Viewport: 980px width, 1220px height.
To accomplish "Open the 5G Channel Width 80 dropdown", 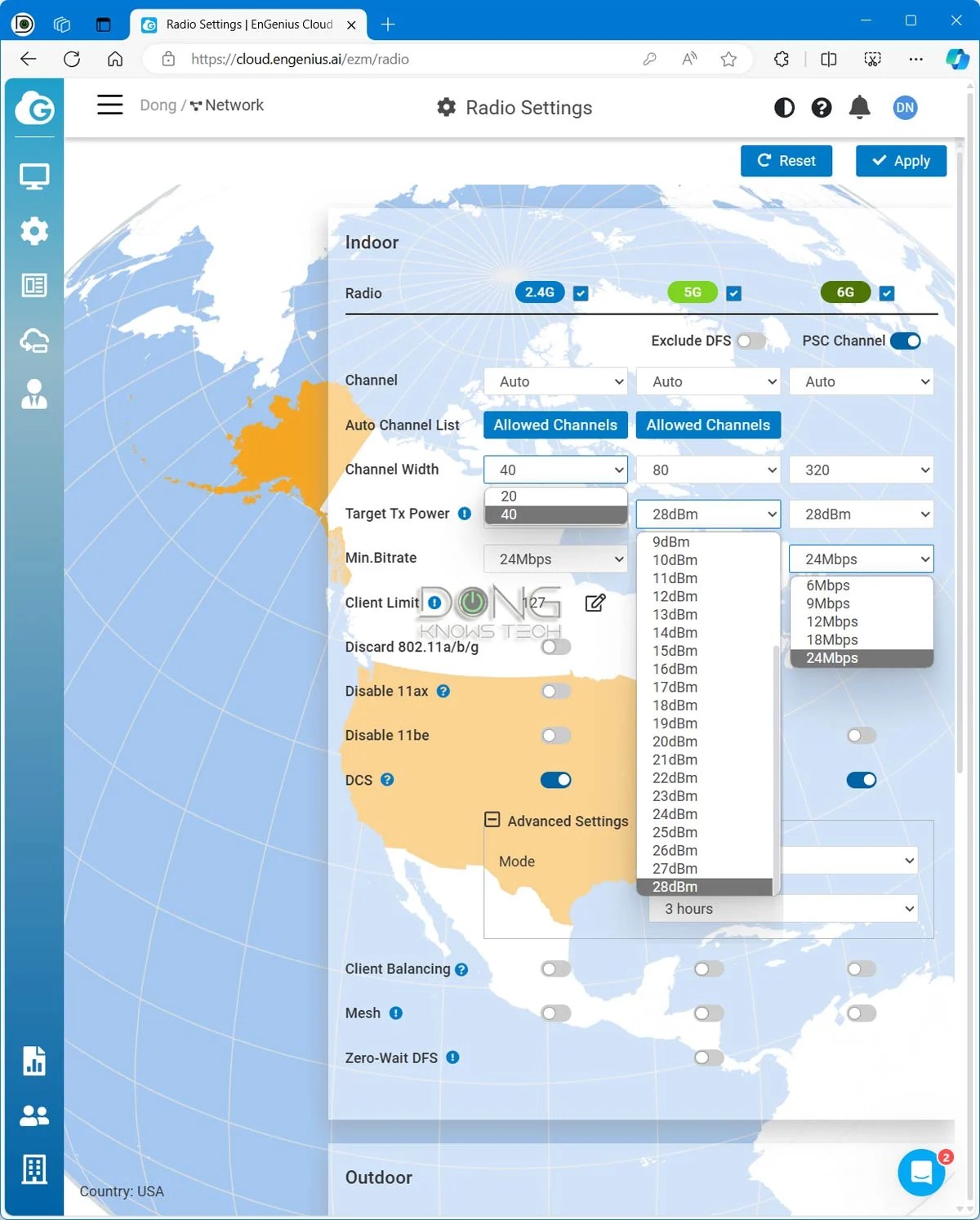I will [709, 470].
